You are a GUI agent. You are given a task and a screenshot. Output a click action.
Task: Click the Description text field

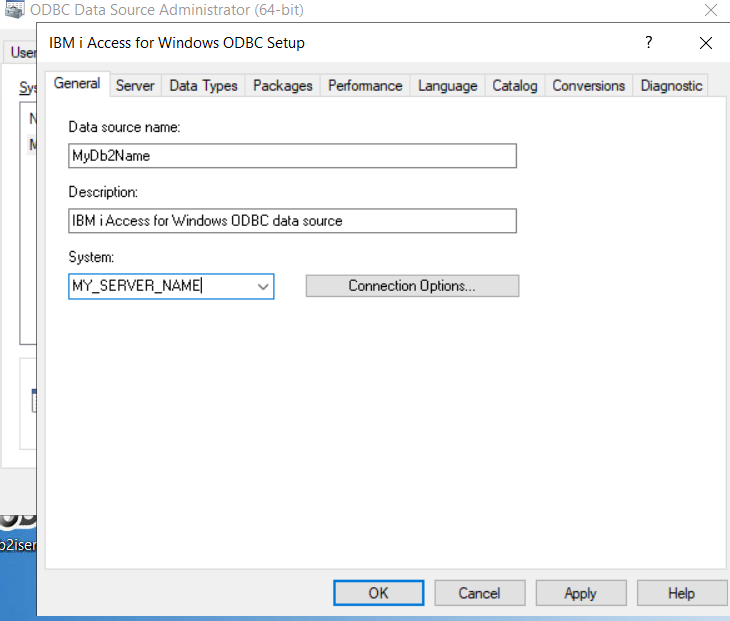click(x=292, y=221)
